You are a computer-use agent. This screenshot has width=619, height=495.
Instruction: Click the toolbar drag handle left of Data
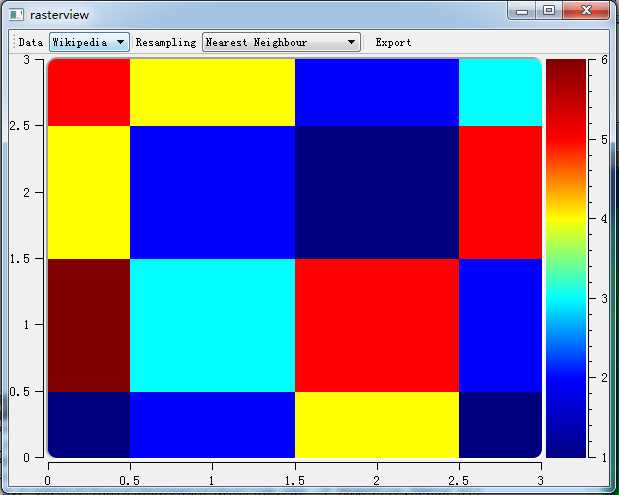pos(13,42)
